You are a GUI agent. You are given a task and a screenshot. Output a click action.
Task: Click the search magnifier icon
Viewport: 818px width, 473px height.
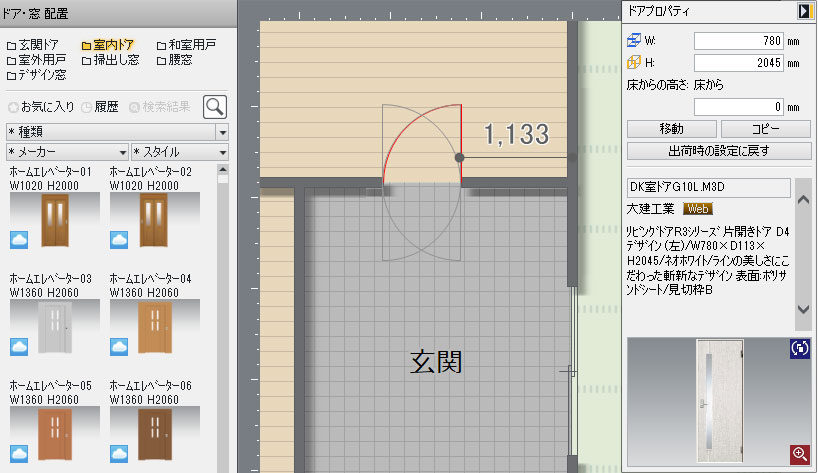tap(214, 107)
